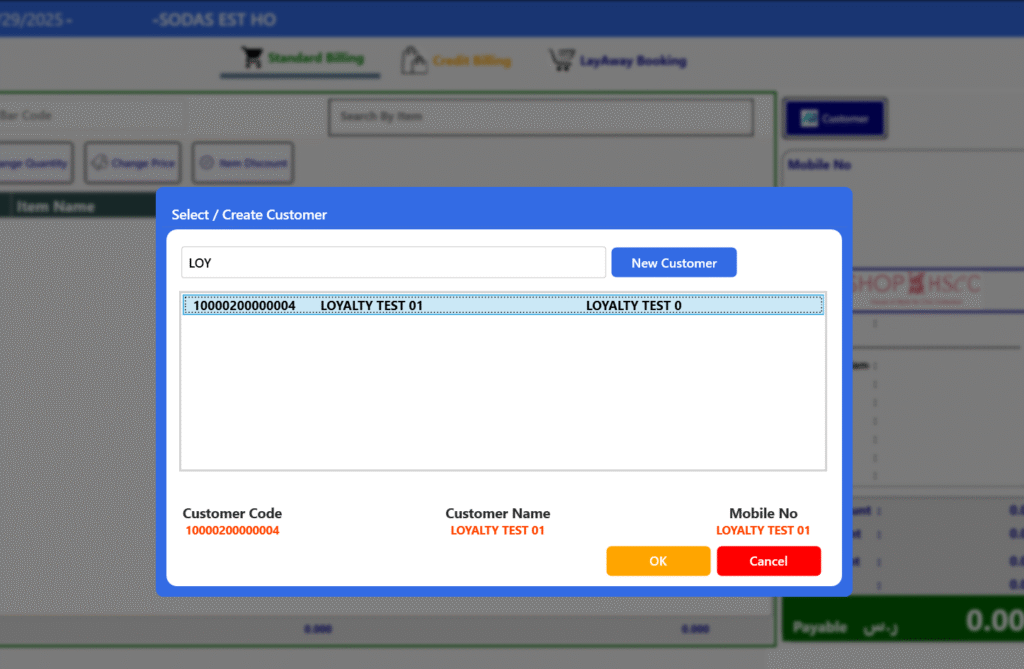Screen dimensions: 1024x669
Task: Click the Item Discount gear icon
Action: pos(207,163)
